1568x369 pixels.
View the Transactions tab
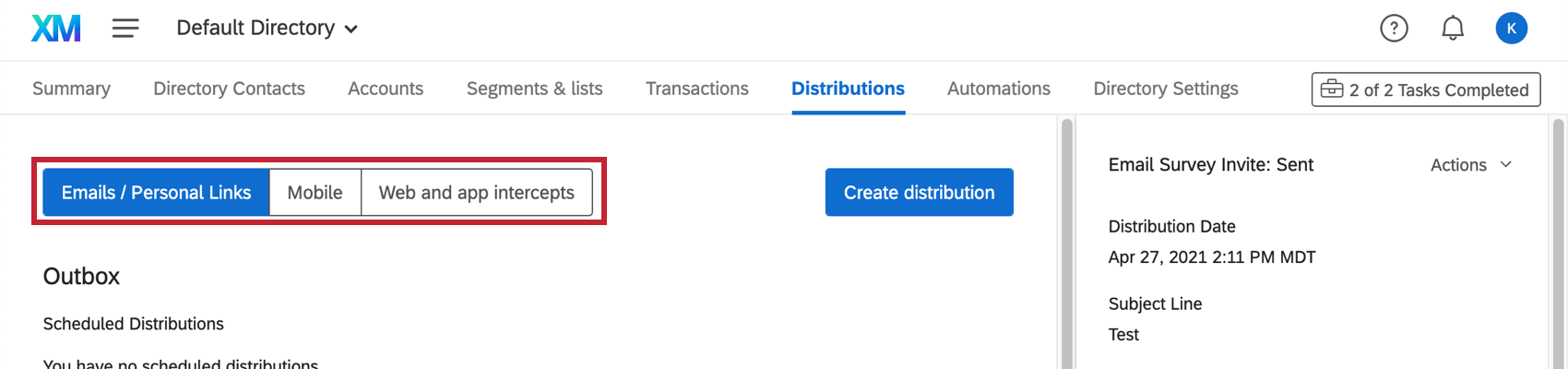696,89
